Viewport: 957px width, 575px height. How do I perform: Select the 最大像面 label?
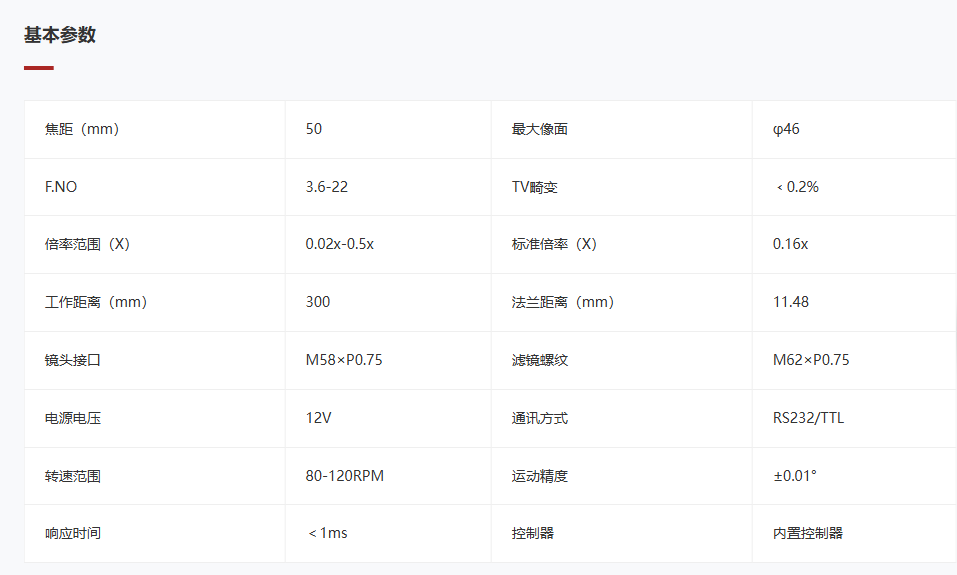pyautogui.click(x=540, y=129)
